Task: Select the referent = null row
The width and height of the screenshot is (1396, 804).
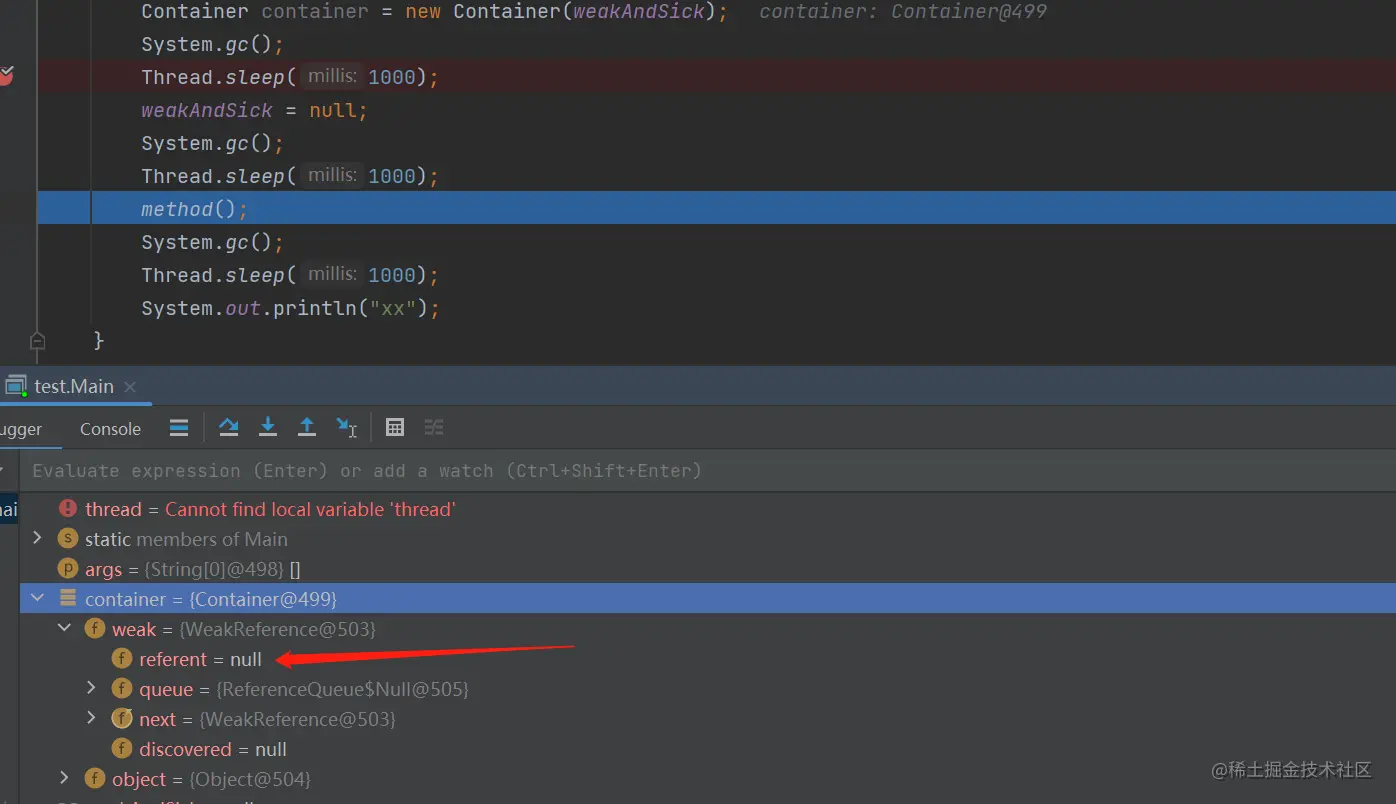Action: pos(708,659)
